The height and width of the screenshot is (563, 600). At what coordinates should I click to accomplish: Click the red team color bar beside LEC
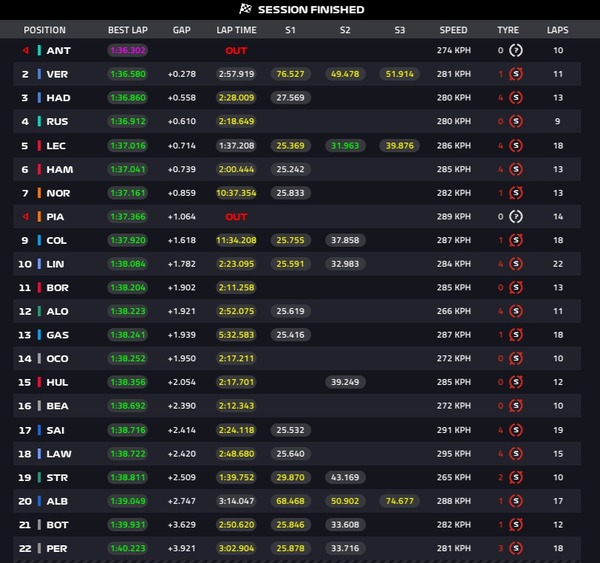(39, 145)
